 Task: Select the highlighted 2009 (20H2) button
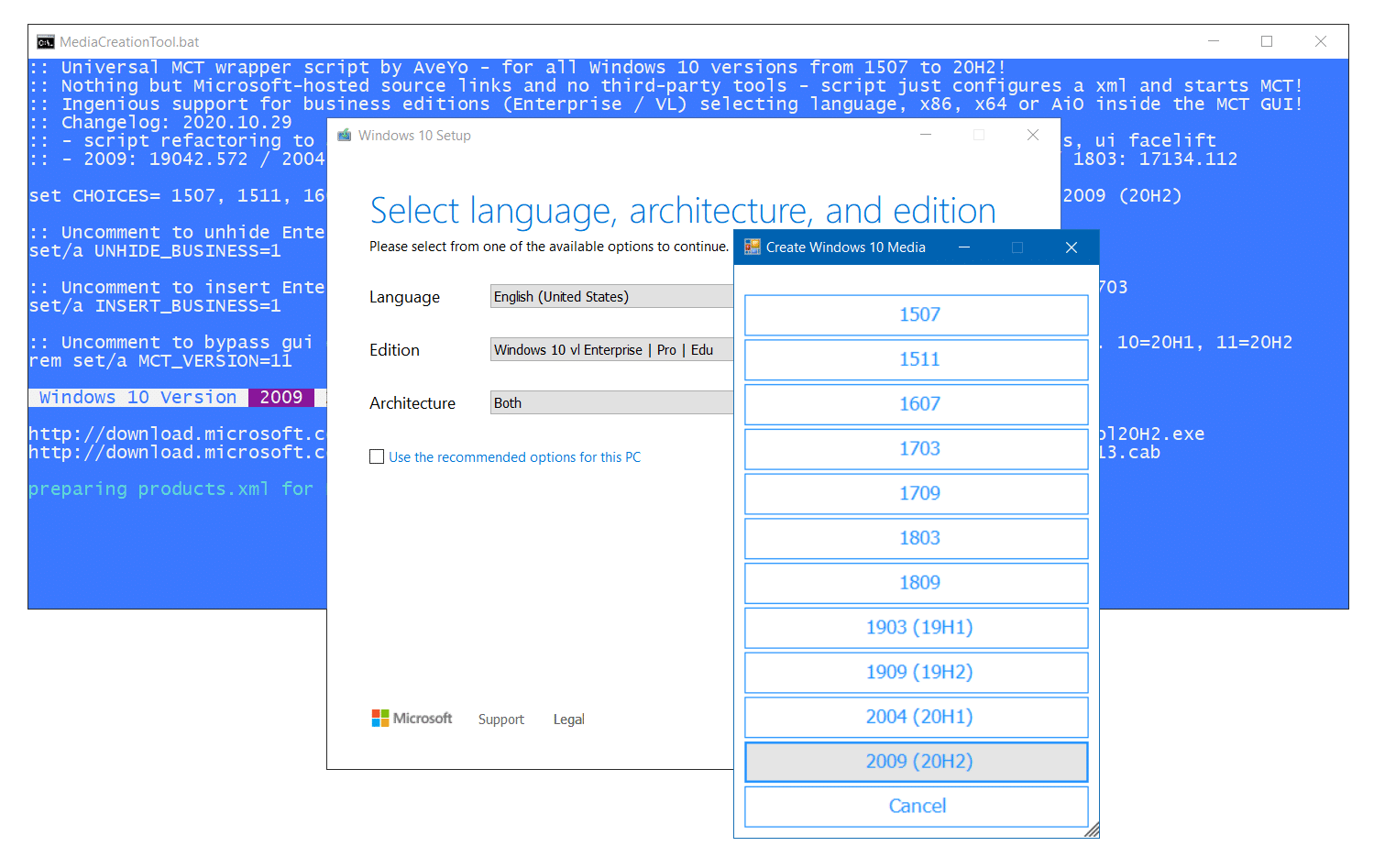tap(916, 762)
